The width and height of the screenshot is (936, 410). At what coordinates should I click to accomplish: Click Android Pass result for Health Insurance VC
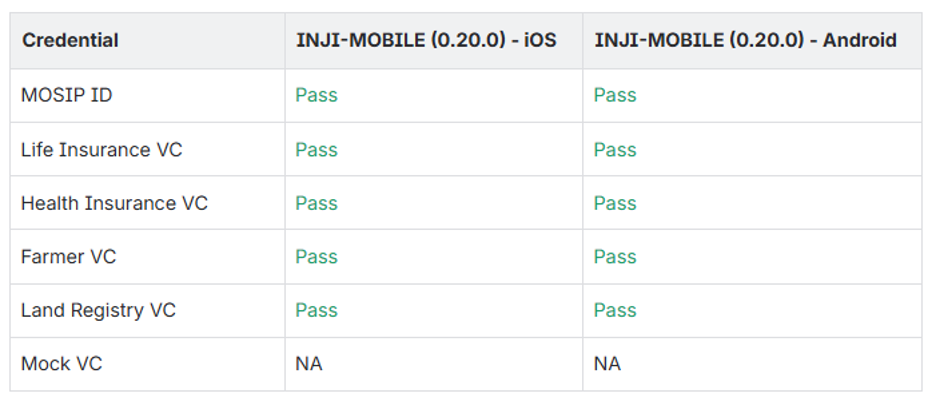[x=615, y=203]
